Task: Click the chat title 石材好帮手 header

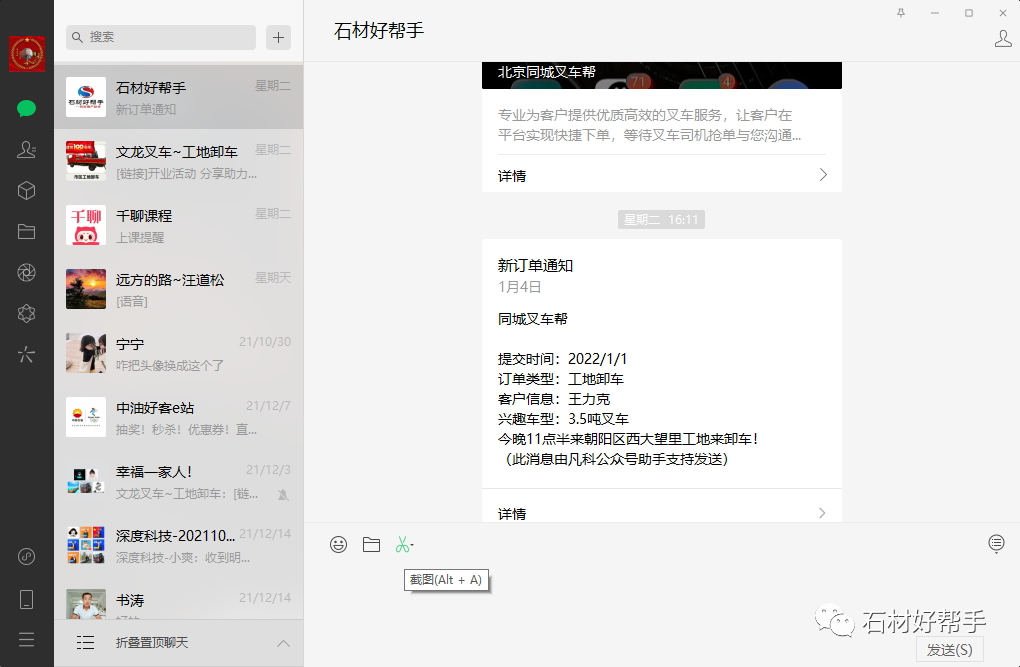Action: [379, 31]
